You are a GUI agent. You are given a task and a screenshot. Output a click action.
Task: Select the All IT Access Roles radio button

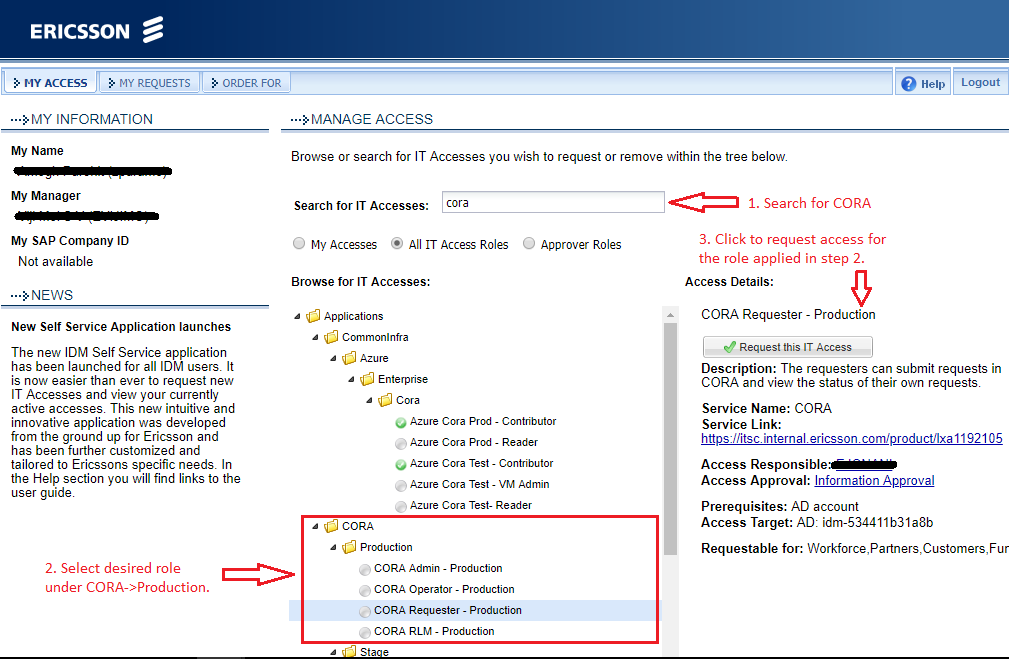tap(397, 244)
